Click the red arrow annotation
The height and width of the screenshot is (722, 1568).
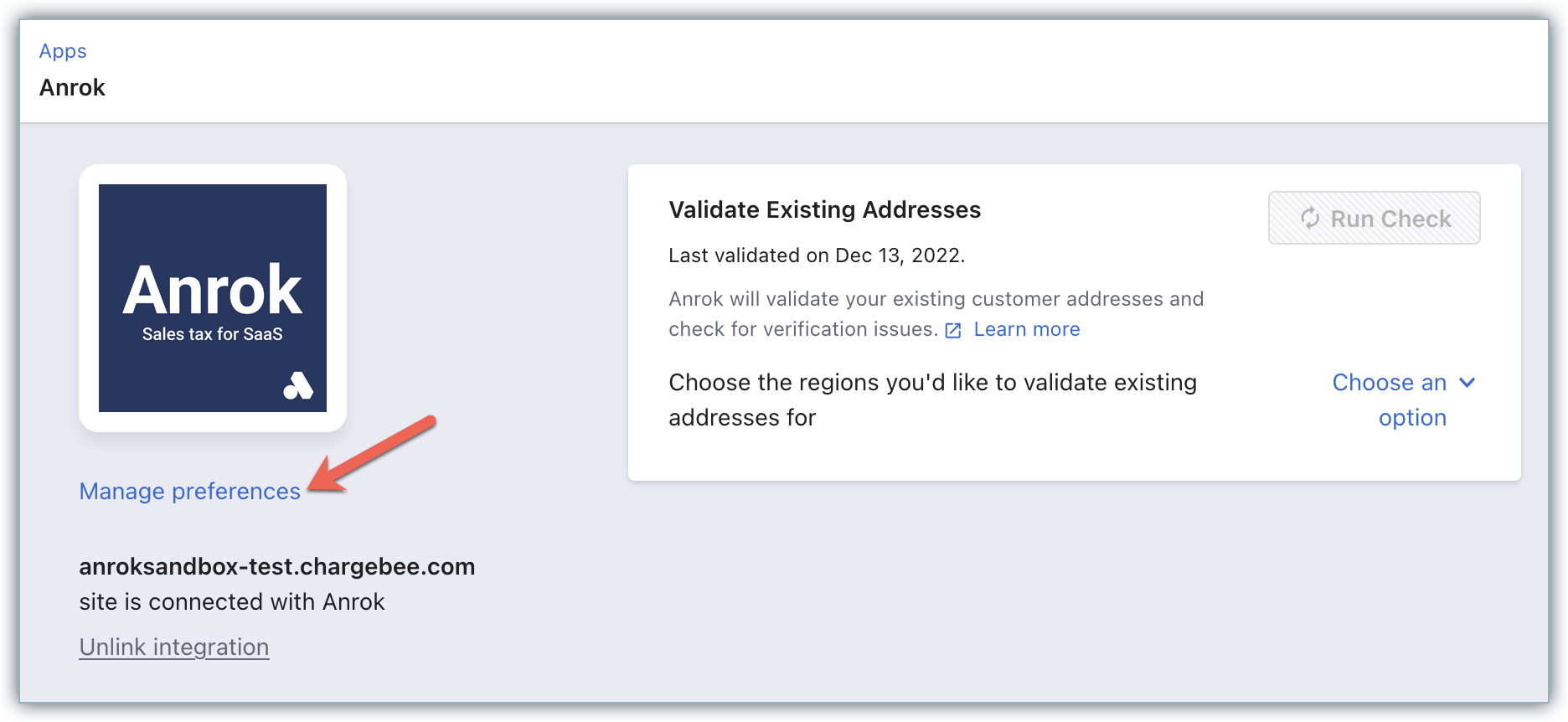(x=372, y=454)
